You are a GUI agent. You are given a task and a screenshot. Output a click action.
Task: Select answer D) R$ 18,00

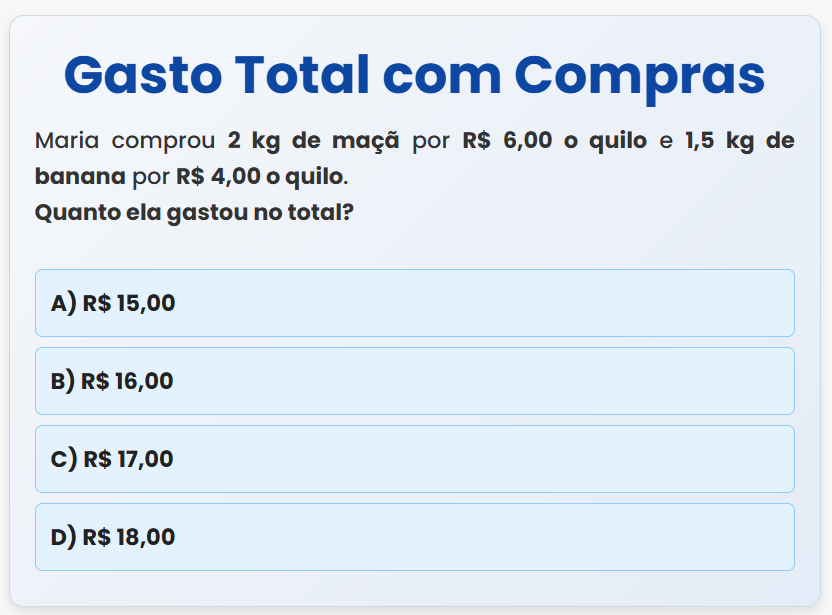[x=414, y=537]
